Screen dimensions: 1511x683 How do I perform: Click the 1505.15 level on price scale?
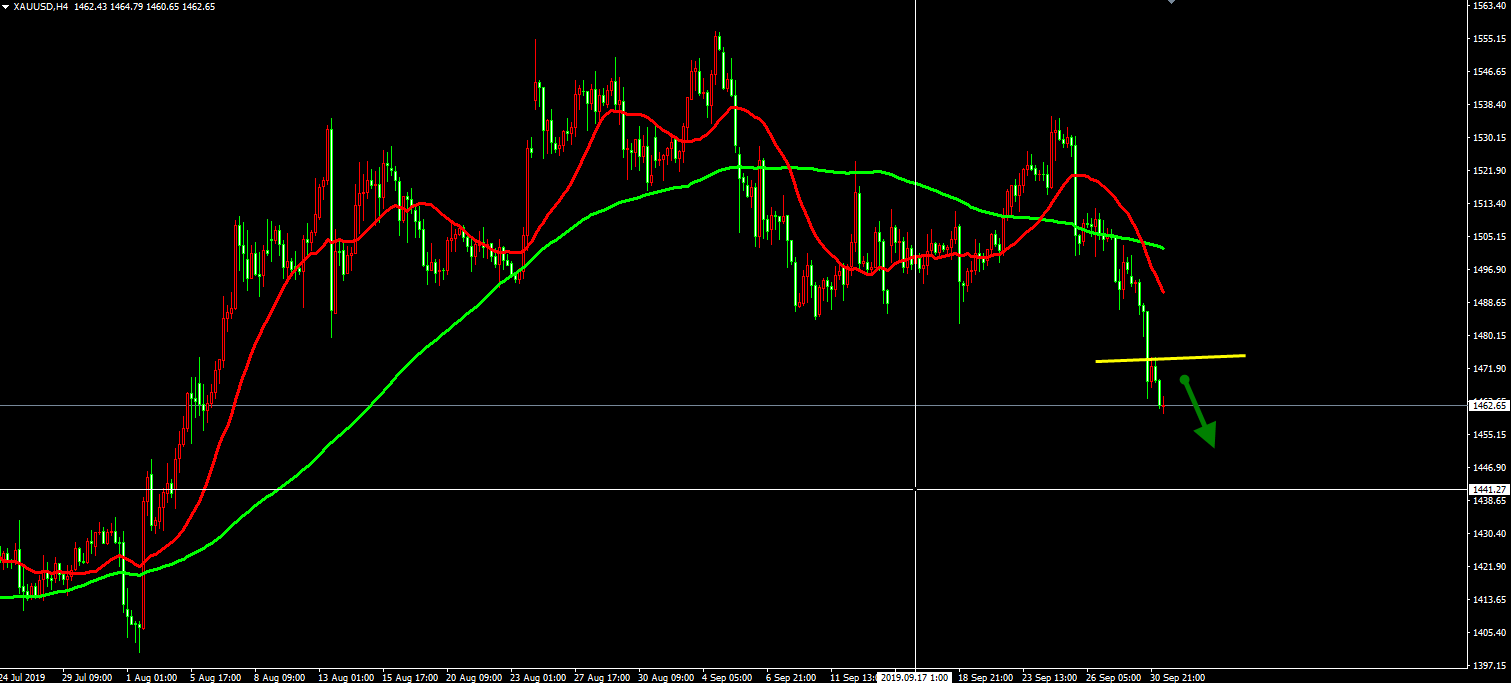(1490, 237)
